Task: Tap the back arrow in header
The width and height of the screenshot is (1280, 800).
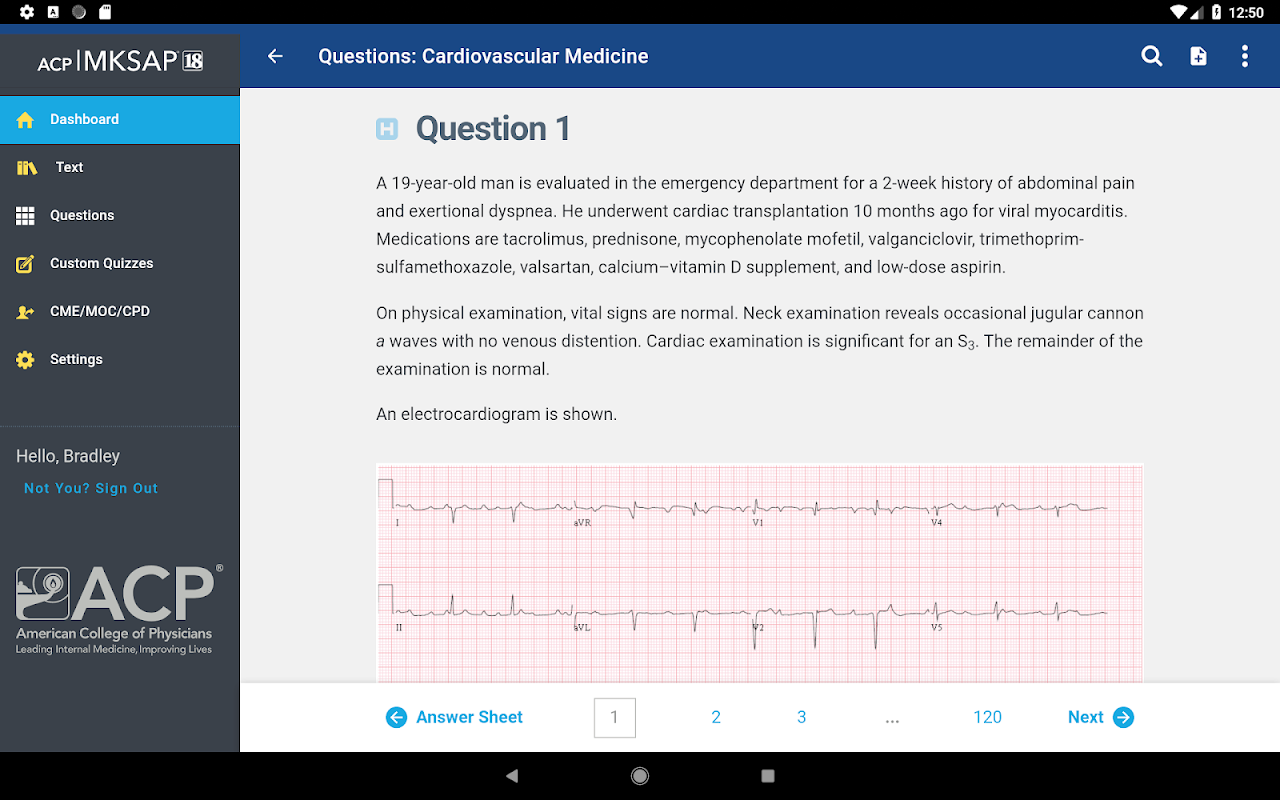Action: pyautogui.click(x=275, y=57)
